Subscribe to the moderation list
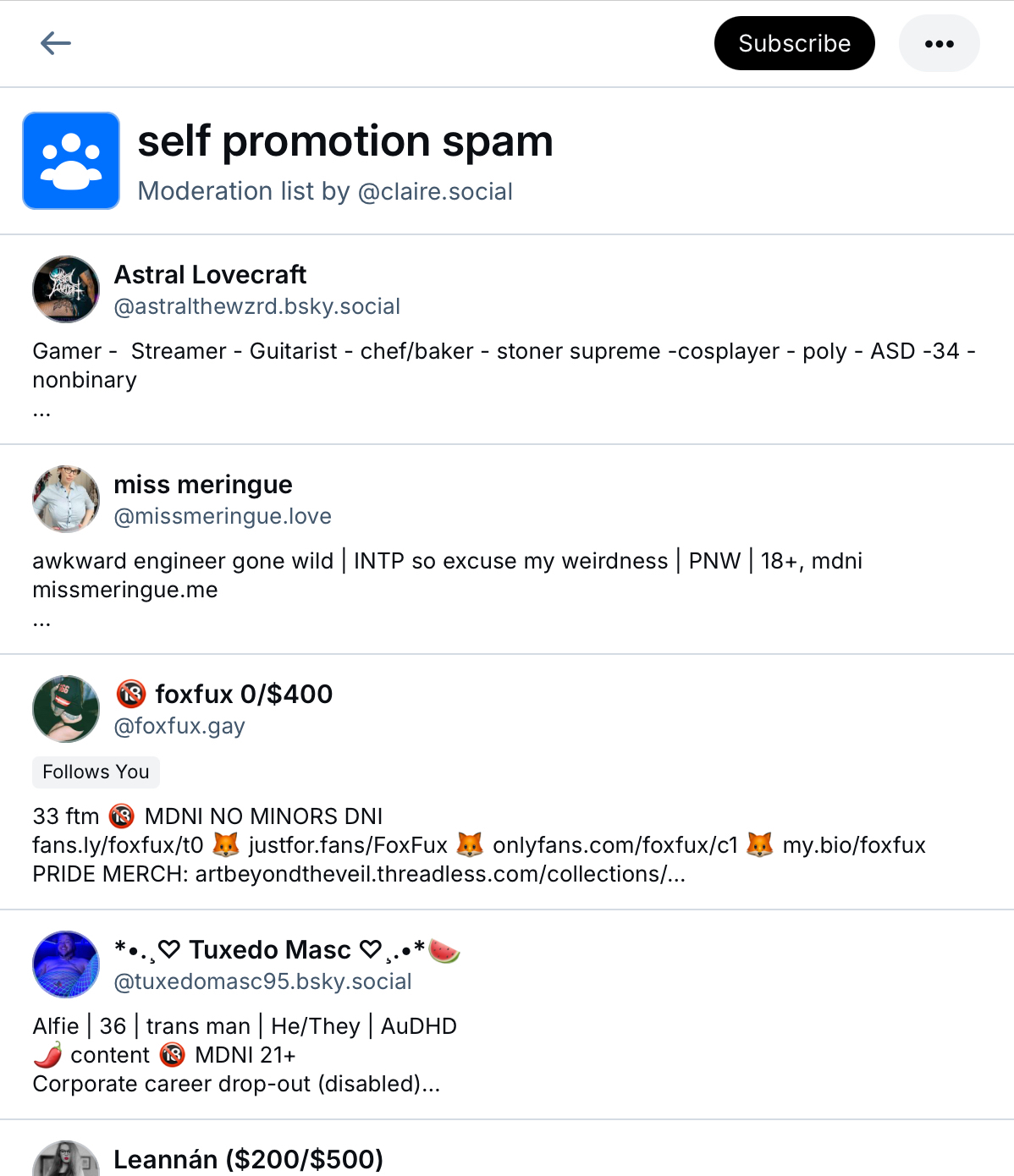The height and width of the screenshot is (1176, 1014). pos(794,44)
